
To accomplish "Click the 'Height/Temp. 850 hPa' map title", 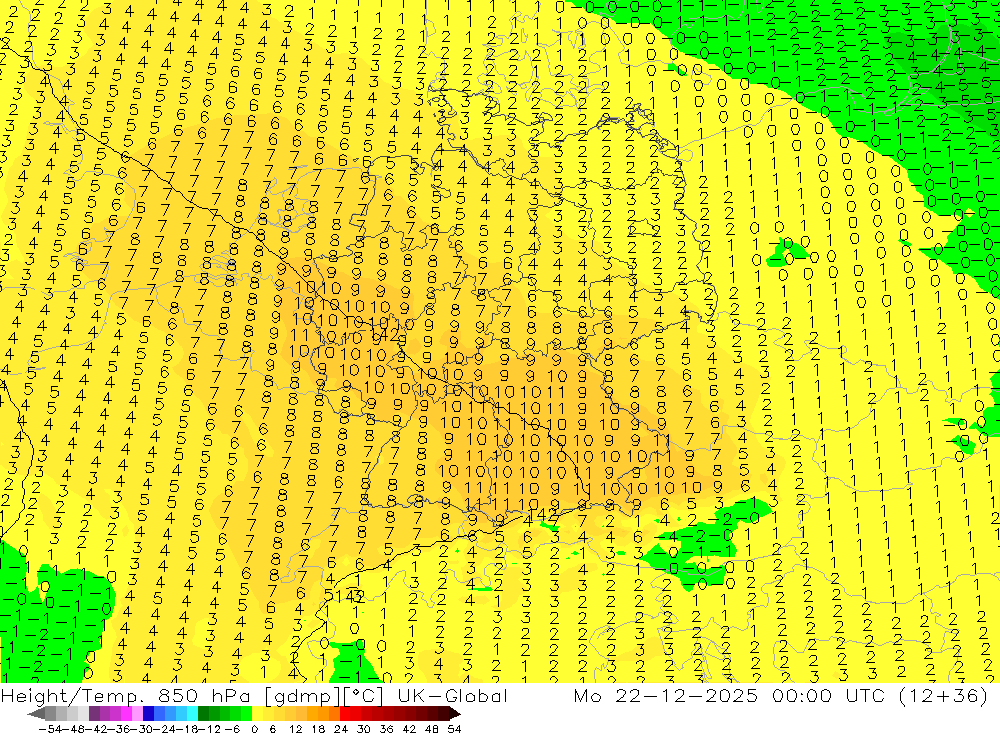I will click(x=124, y=695).
